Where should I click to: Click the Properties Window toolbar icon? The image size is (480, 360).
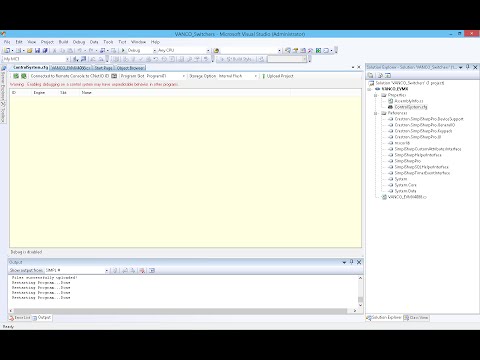(295, 50)
